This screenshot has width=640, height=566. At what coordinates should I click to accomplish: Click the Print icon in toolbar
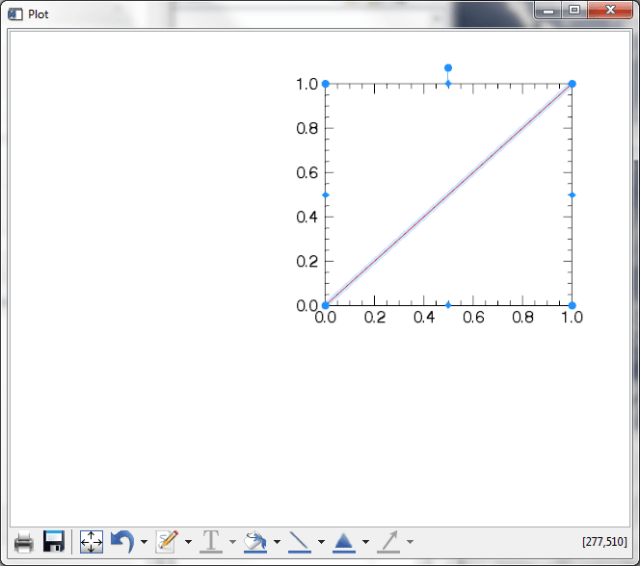coord(24,542)
